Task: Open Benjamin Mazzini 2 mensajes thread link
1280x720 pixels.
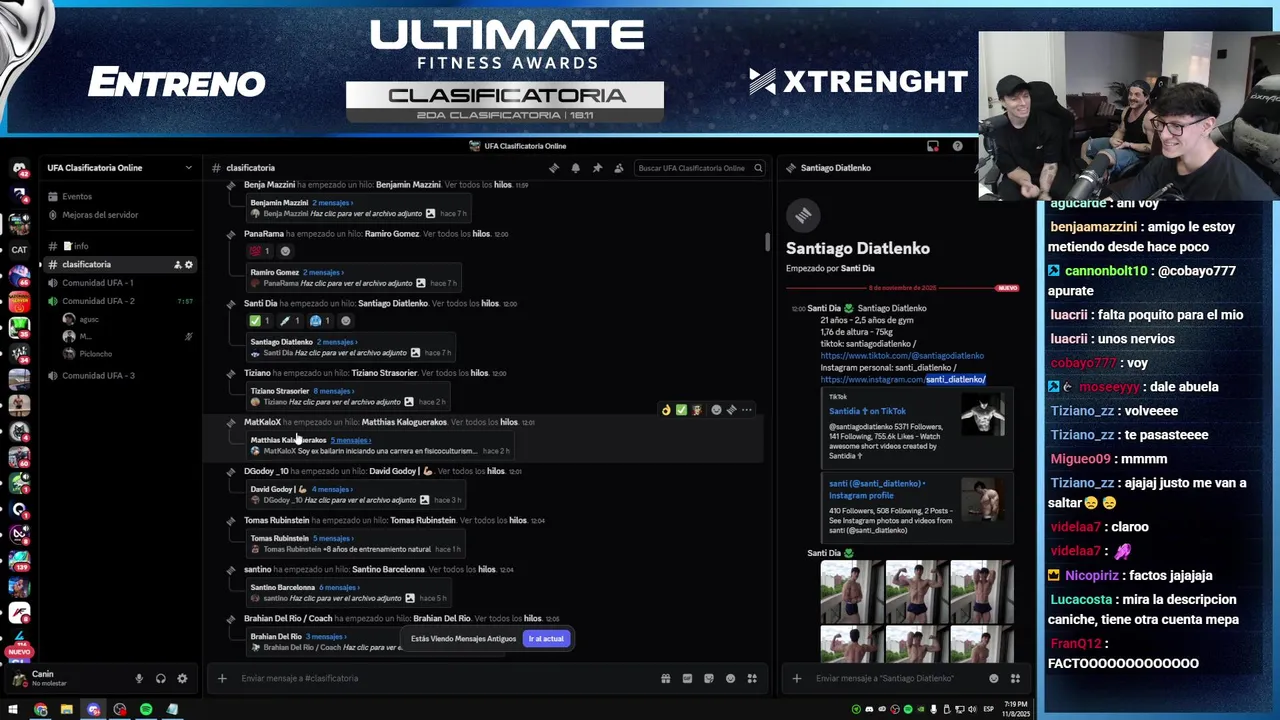Action: pos(332,203)
